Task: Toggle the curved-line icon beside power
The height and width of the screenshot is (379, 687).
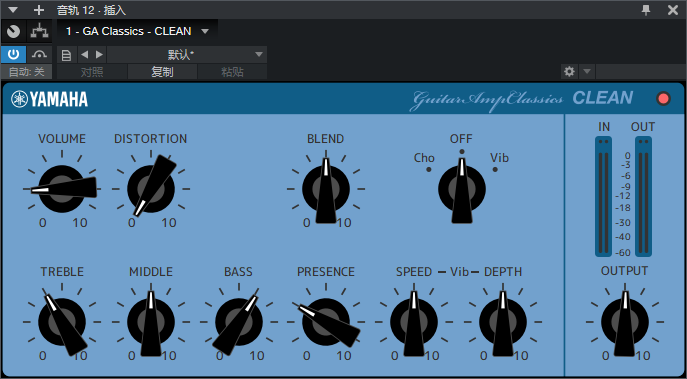Action: 39,54
